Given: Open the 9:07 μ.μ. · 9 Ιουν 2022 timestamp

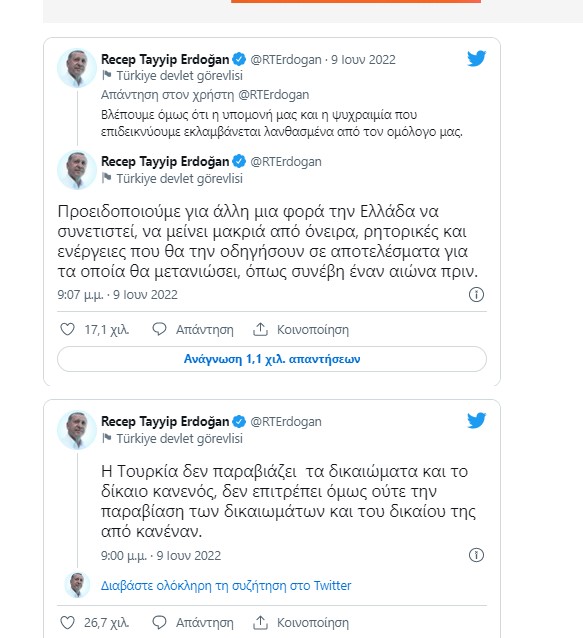Looking at the screenshot, I should (118, 295).
